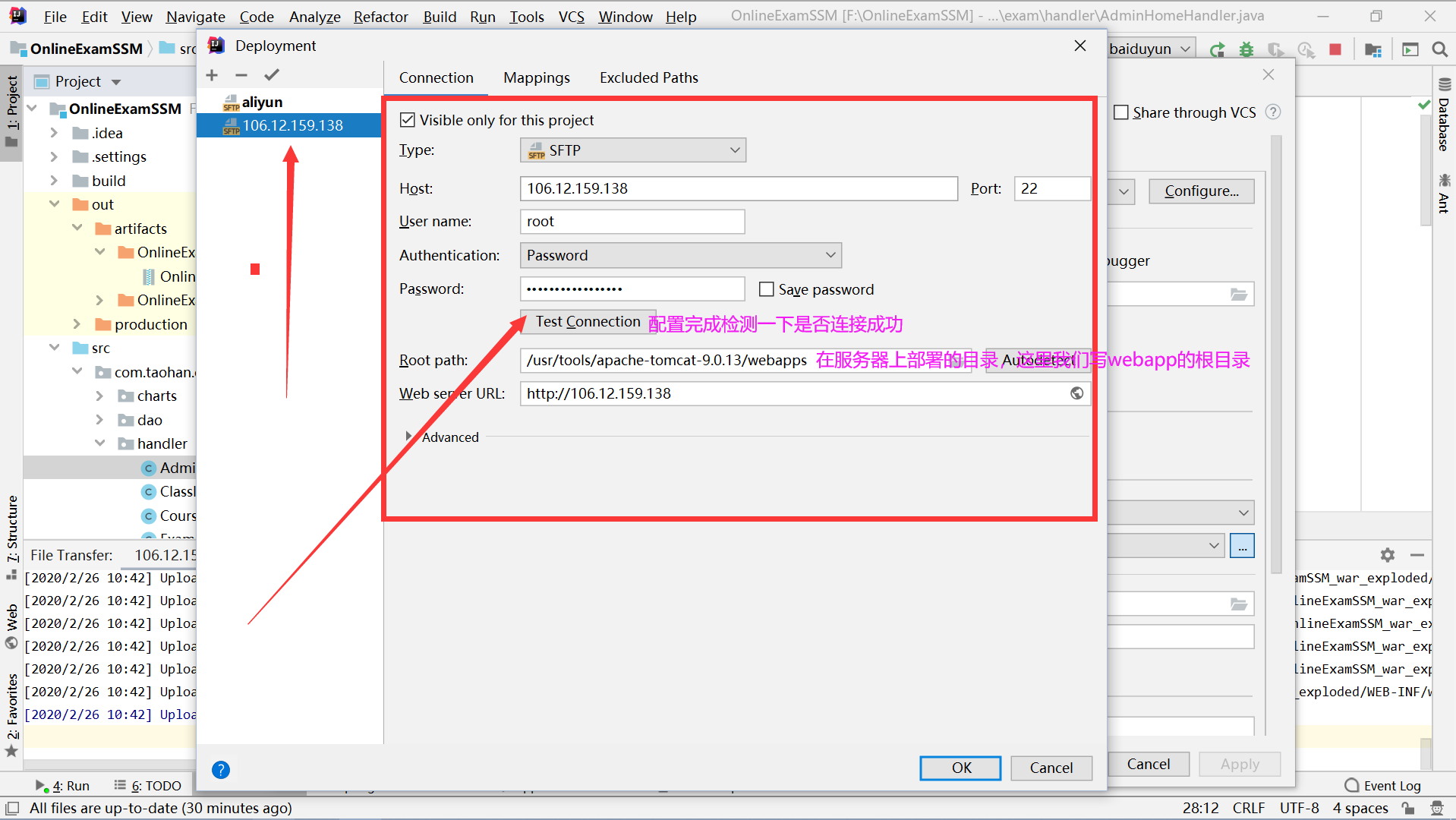The width and height of the screenshot is (1456, 820).
Task: Open the Database tool window
Action: (x=1444, y=115)
